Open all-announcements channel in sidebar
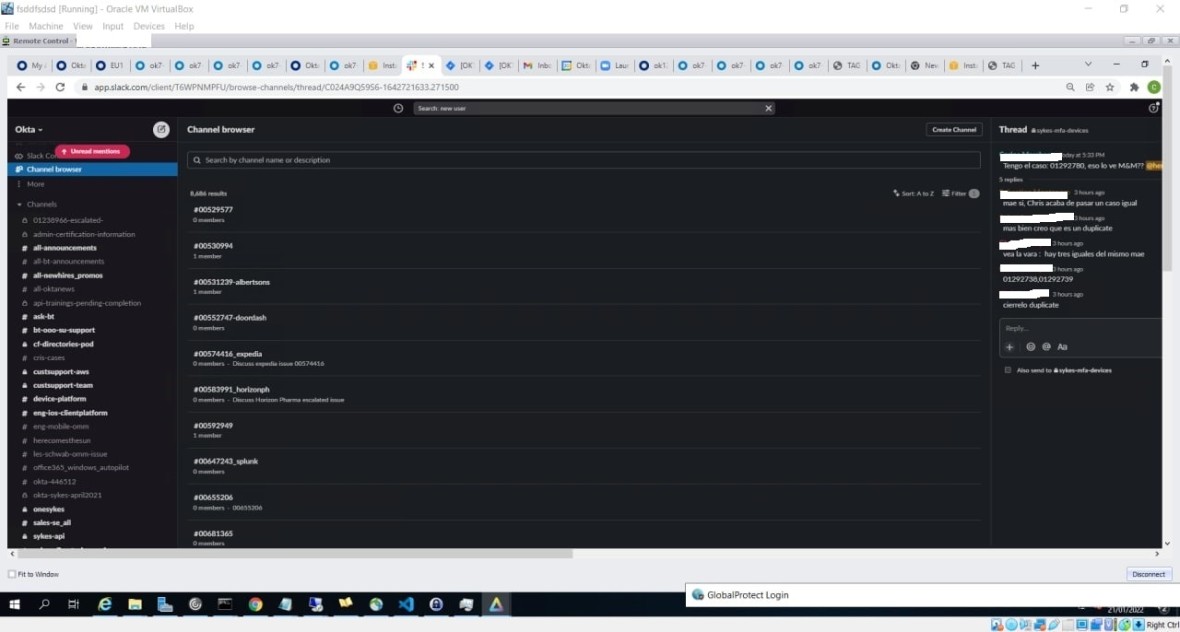This screenshot has width=1180, height=632. (65, 248)
